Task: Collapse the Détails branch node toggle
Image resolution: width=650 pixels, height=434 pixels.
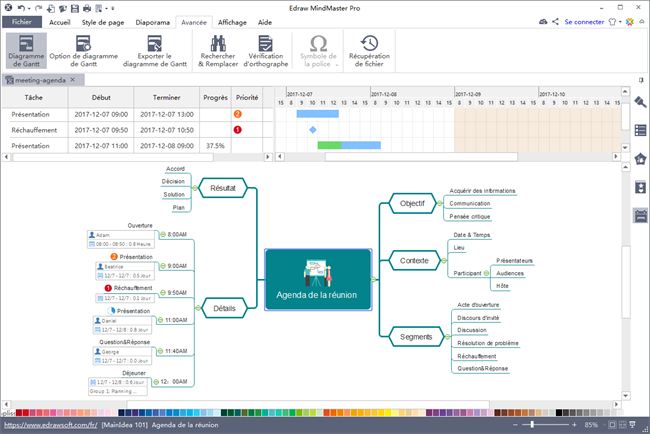Action: pyautogui.click(x=198, y=308)
